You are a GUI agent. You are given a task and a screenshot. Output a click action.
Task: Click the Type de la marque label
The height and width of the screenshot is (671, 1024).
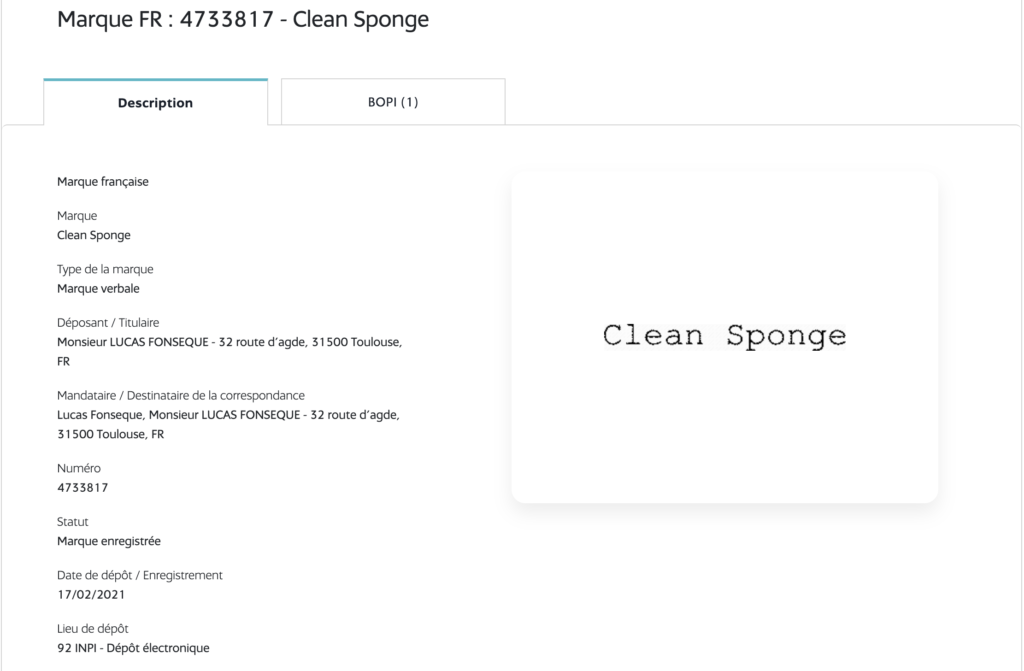(x=104, y=268)
